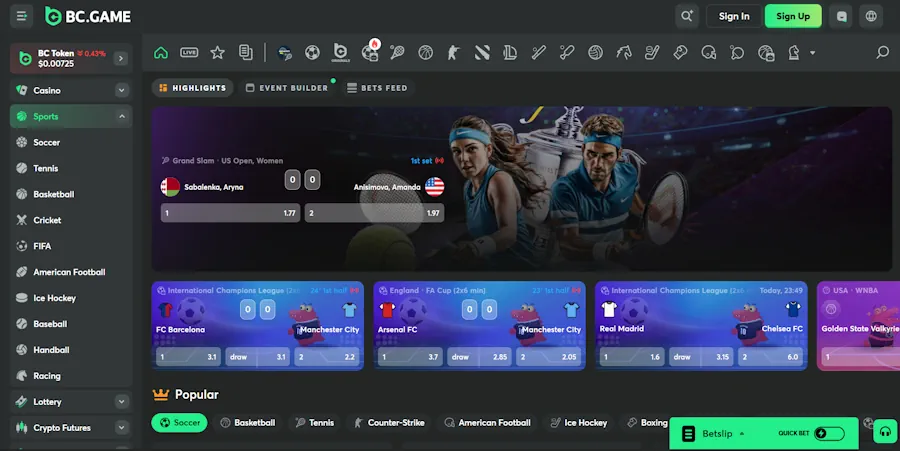Select the basketball icon in the sports bar
The height and width of the screenshot is (451, 900).
tap(425, 53)
